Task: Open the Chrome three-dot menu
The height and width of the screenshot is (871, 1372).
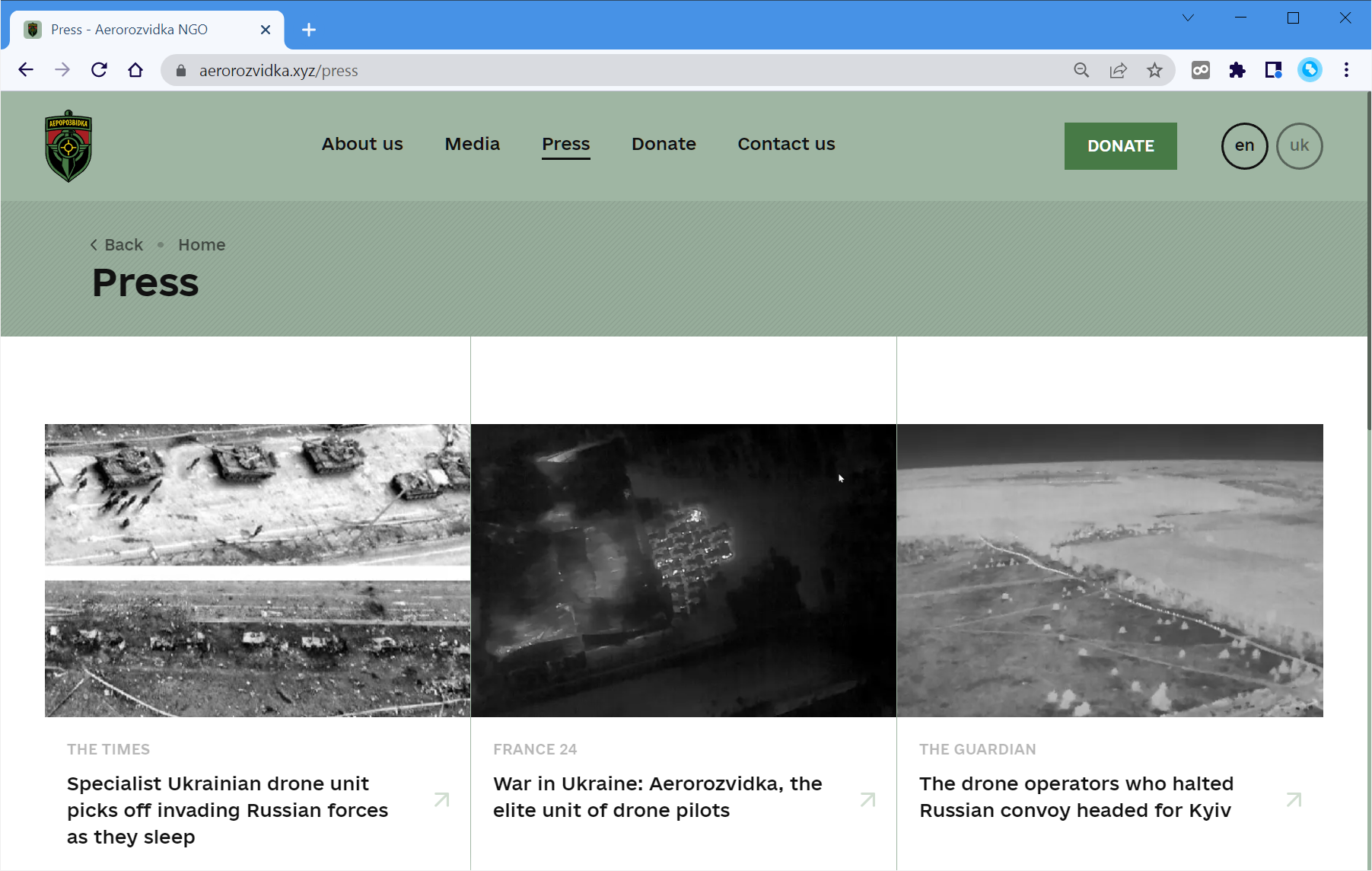Action: 1346,70
